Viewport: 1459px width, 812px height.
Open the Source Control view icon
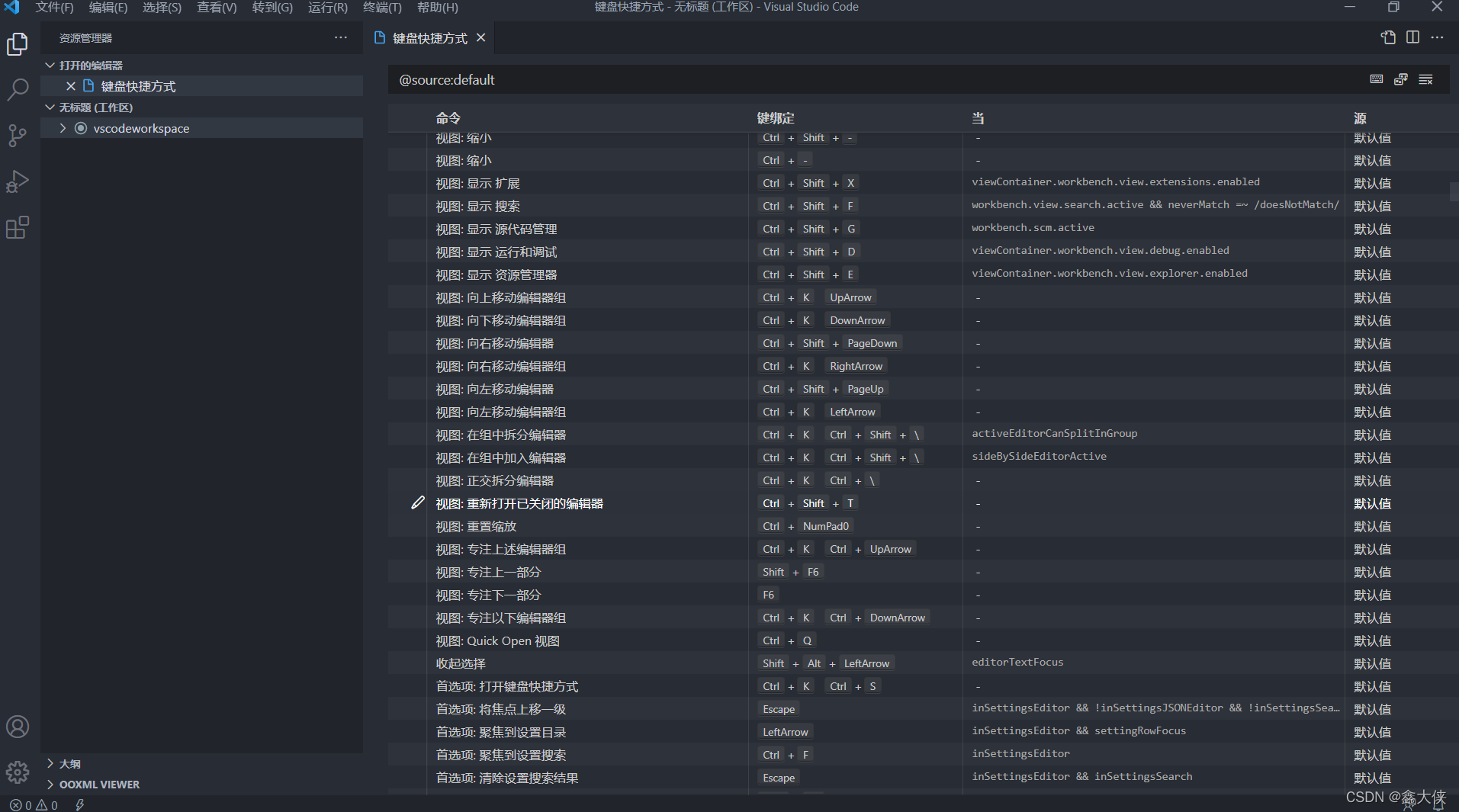pos(18,136)
